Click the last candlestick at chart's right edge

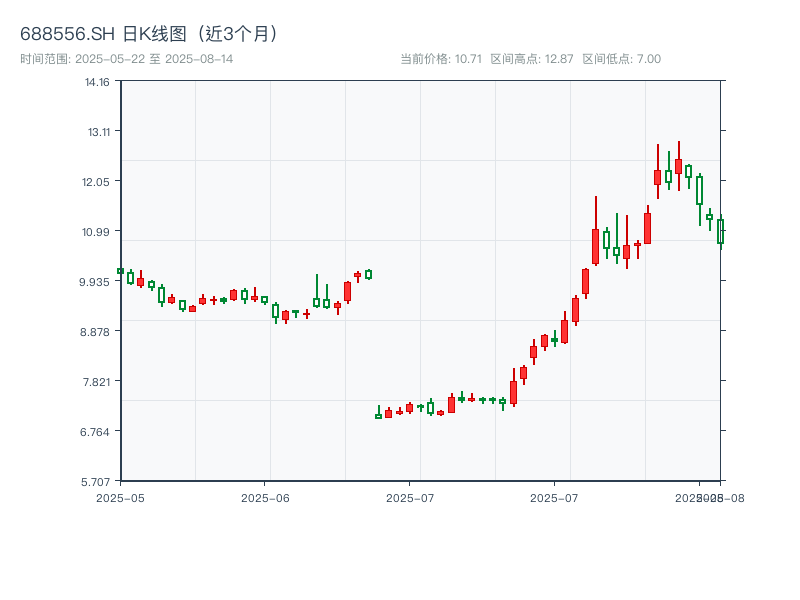tap(720, 231)
